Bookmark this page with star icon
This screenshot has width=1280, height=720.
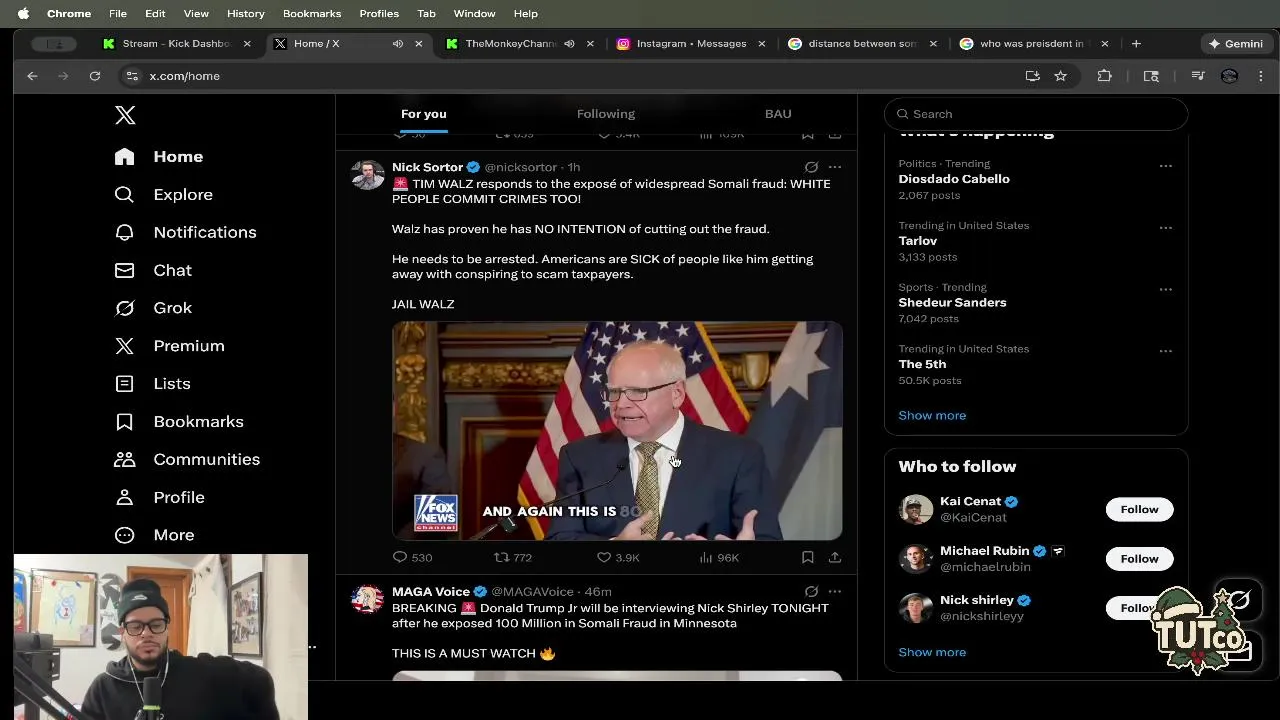pos(1061,76)
